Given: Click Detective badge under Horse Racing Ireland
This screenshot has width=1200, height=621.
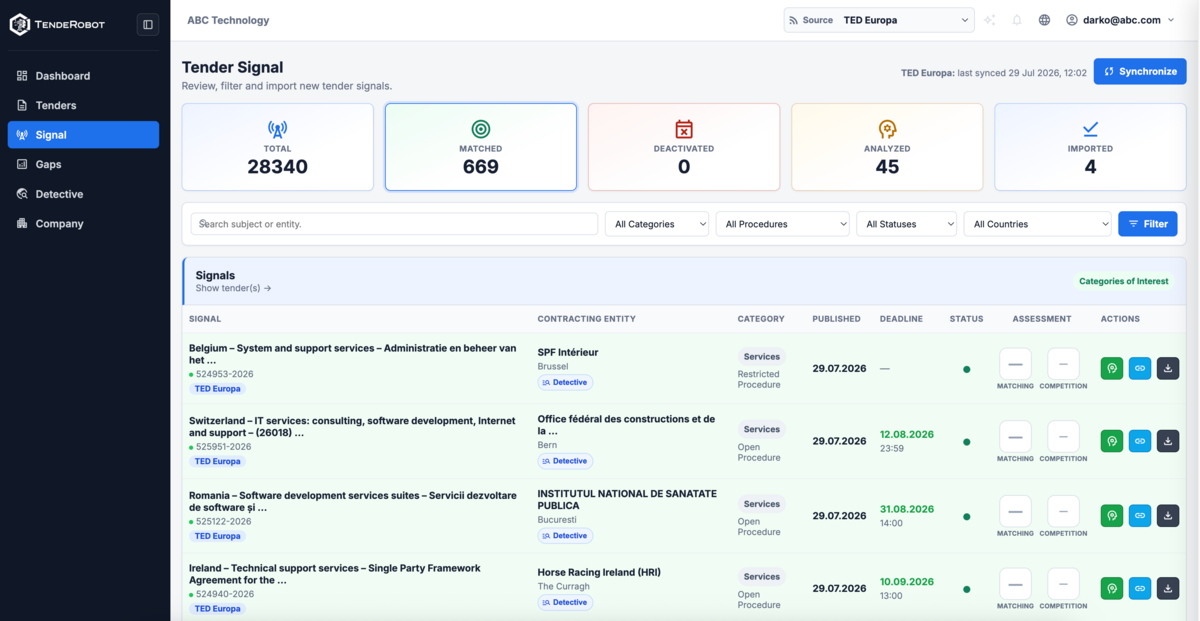Looking at the screenshot, I should point(565,603).
